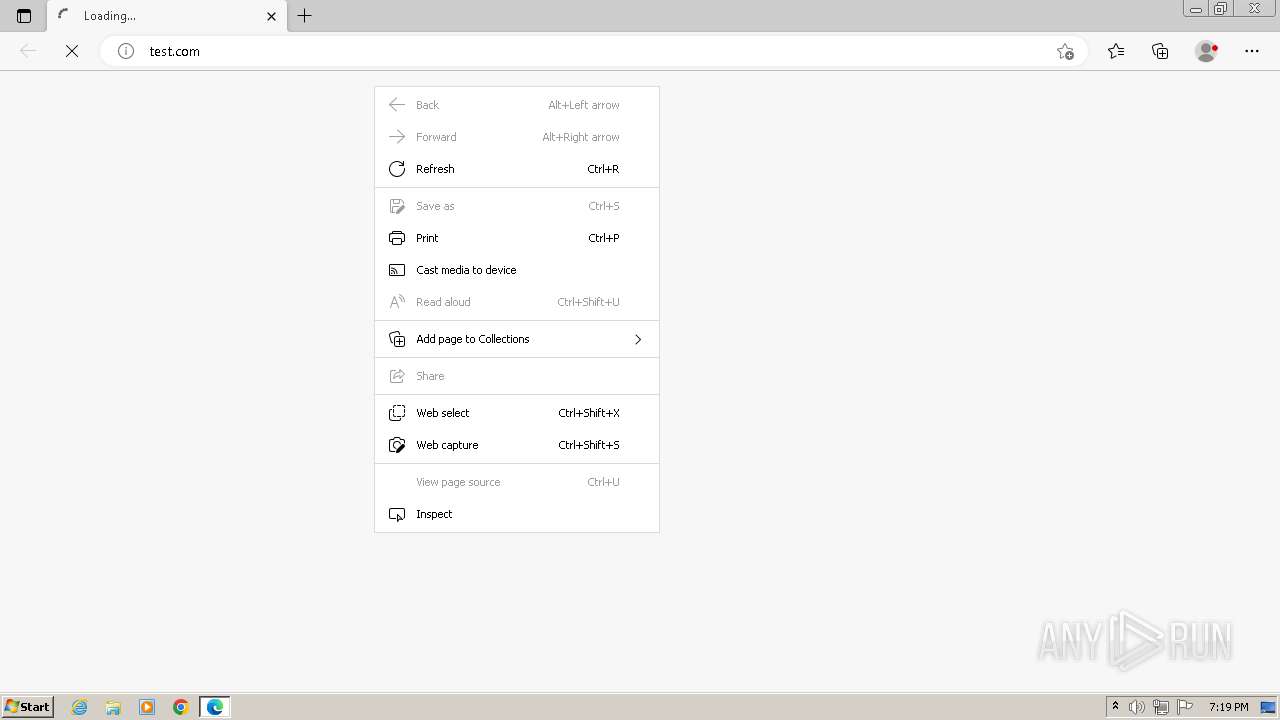Select Web select in context menu
The height and width of the screenshot is (720, 1280).
click(x=517, y=413)
